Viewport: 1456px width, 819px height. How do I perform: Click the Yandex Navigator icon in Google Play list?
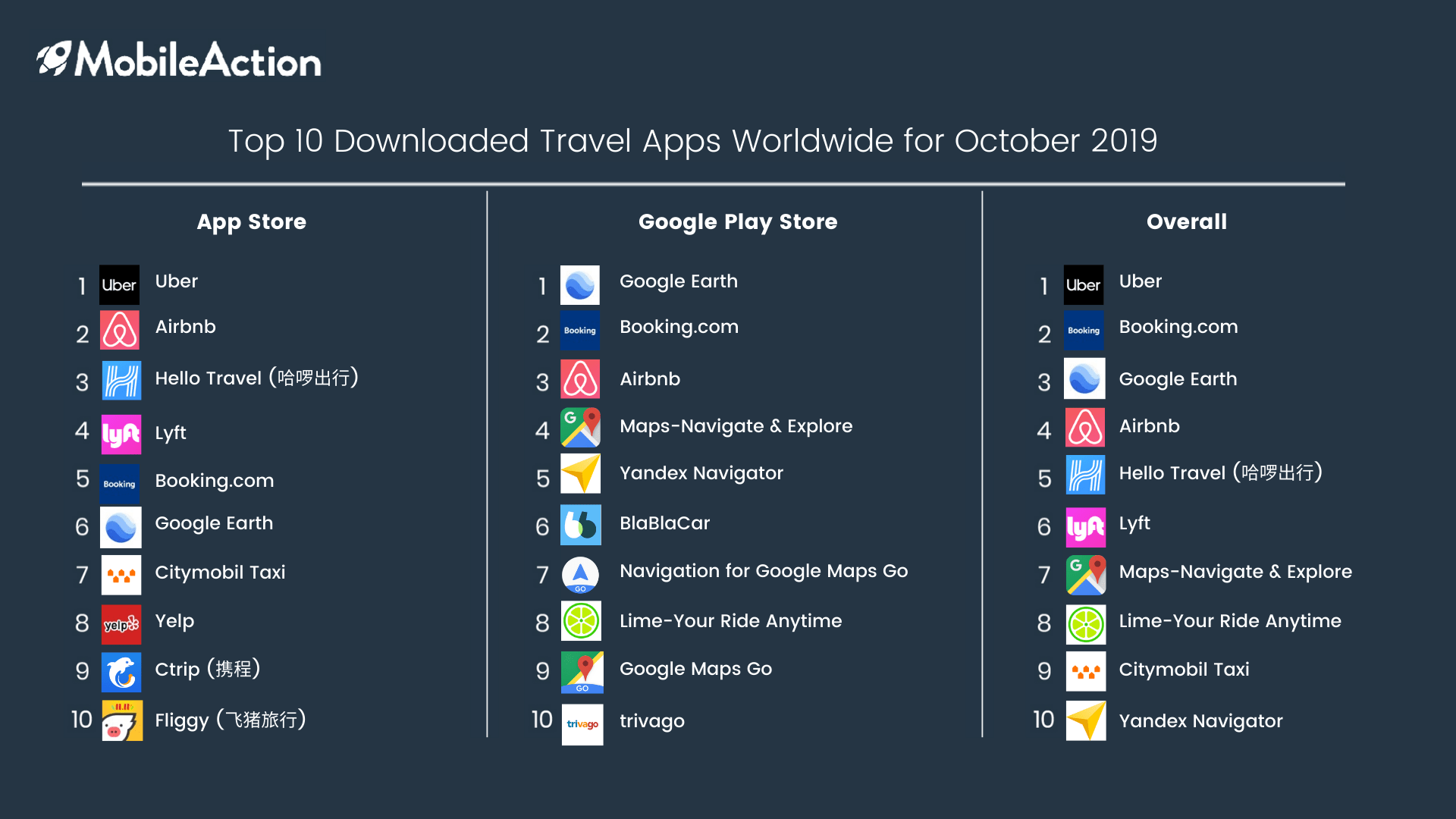pos(581,474)
